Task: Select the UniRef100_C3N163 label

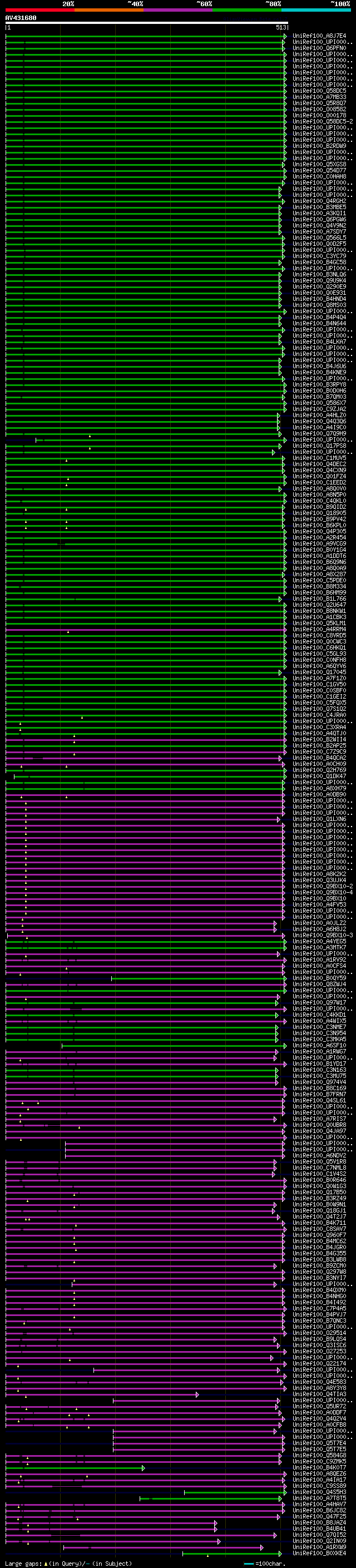Action: [319, 1070]
